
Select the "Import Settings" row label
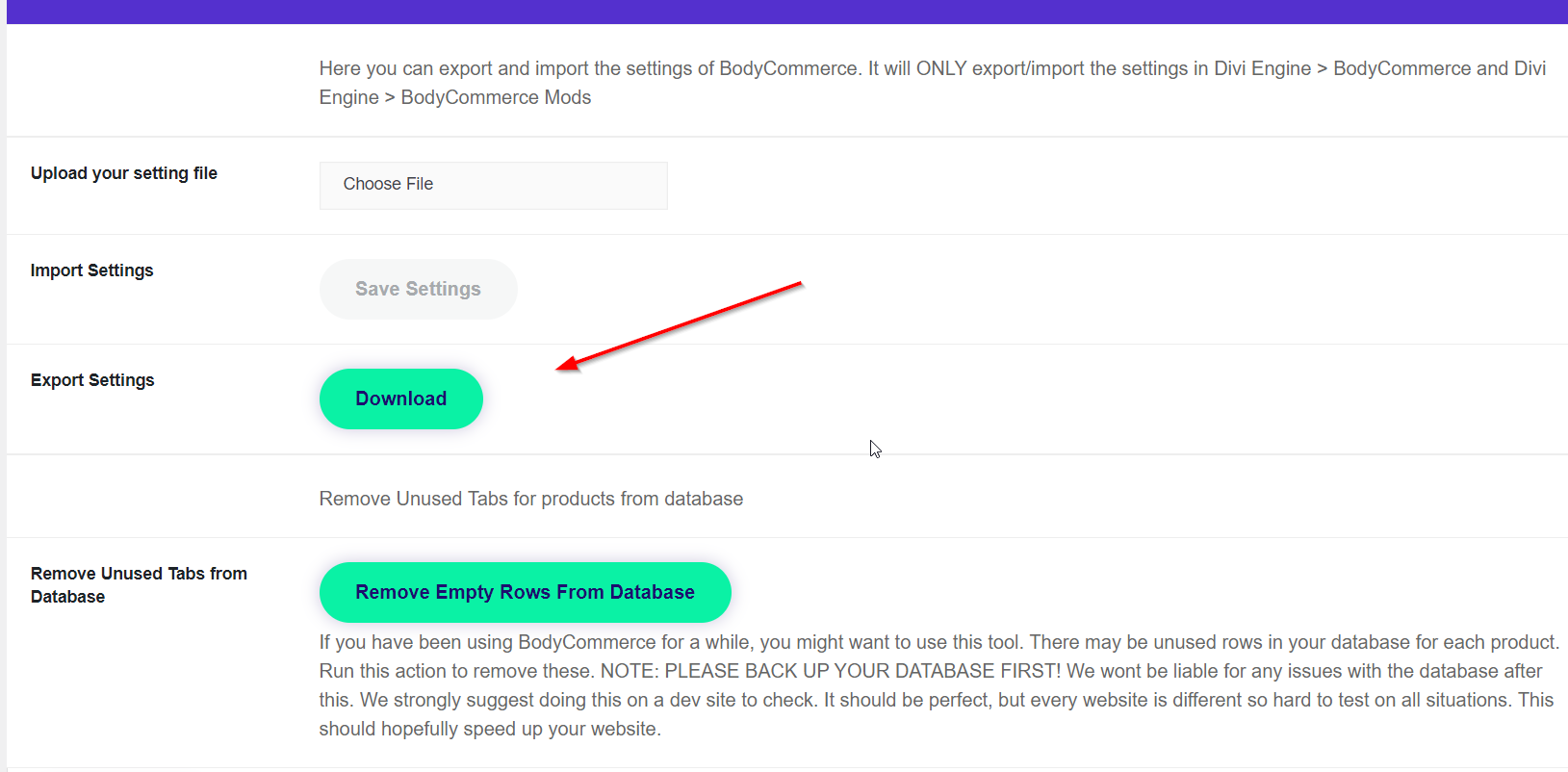pyautogui.click(x=91, y=270)
